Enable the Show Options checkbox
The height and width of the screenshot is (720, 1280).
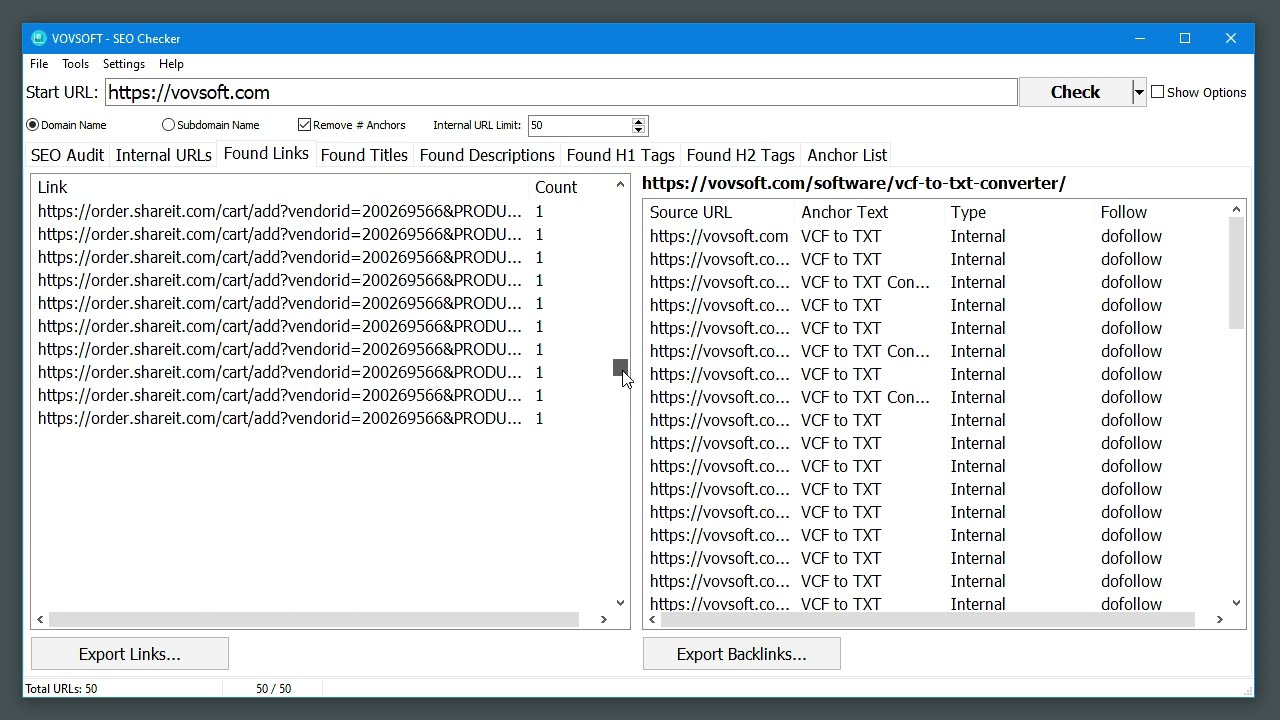point(1157,91)
